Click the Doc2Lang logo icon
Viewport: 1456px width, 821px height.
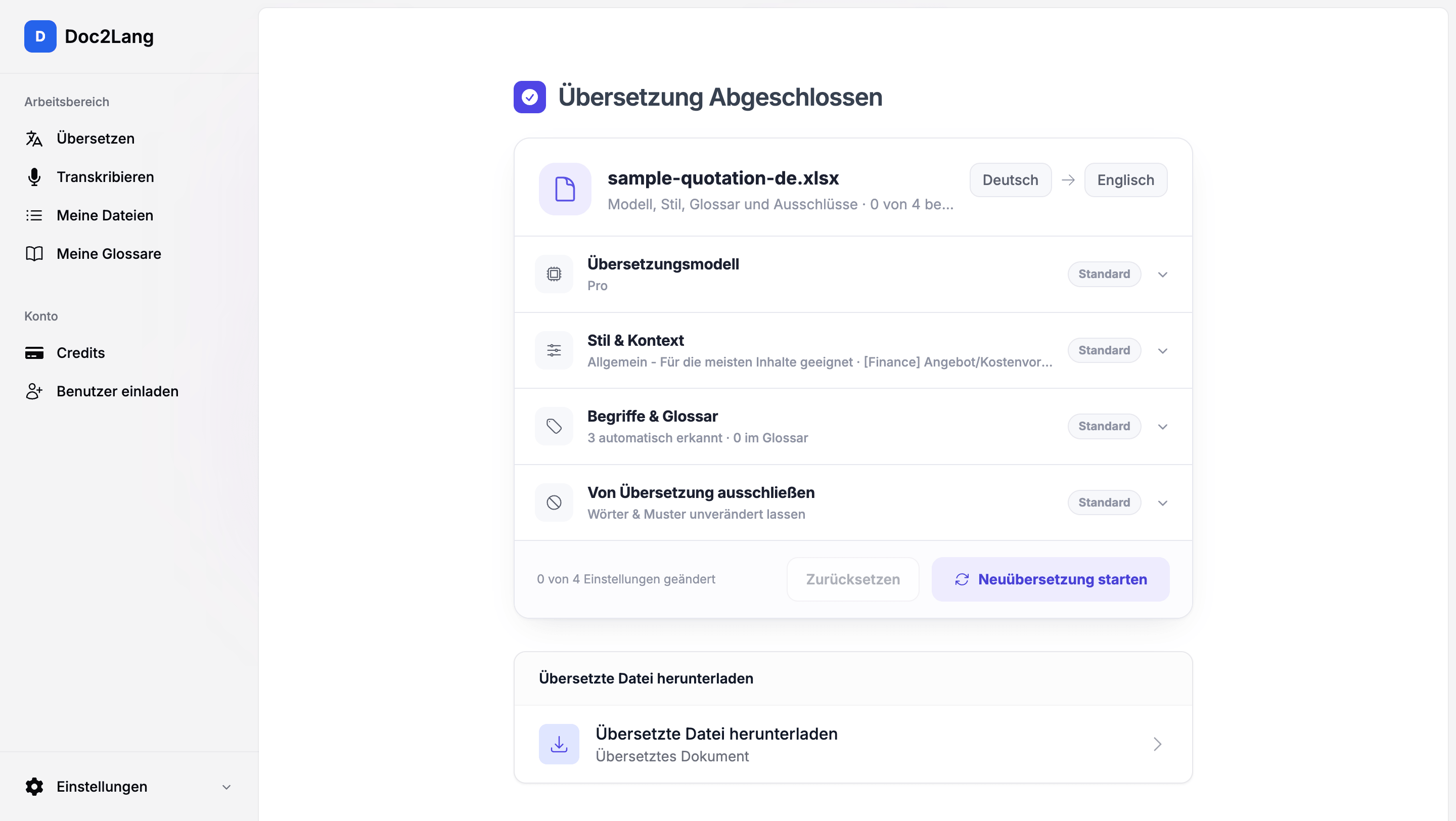tap(40, 36)
